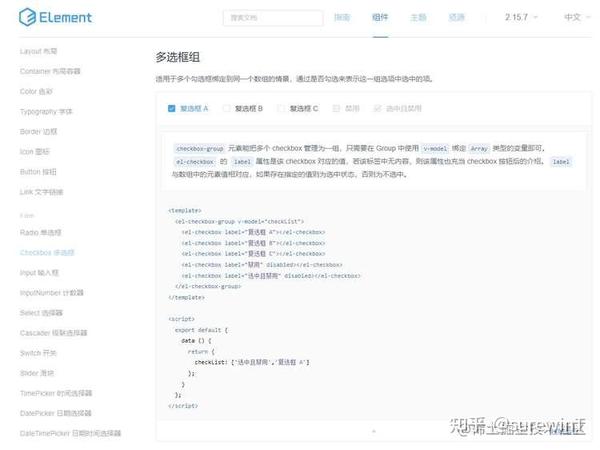Open DateTimePicker 日期时间选择器 in the sidebar

[x=70, y=433]
